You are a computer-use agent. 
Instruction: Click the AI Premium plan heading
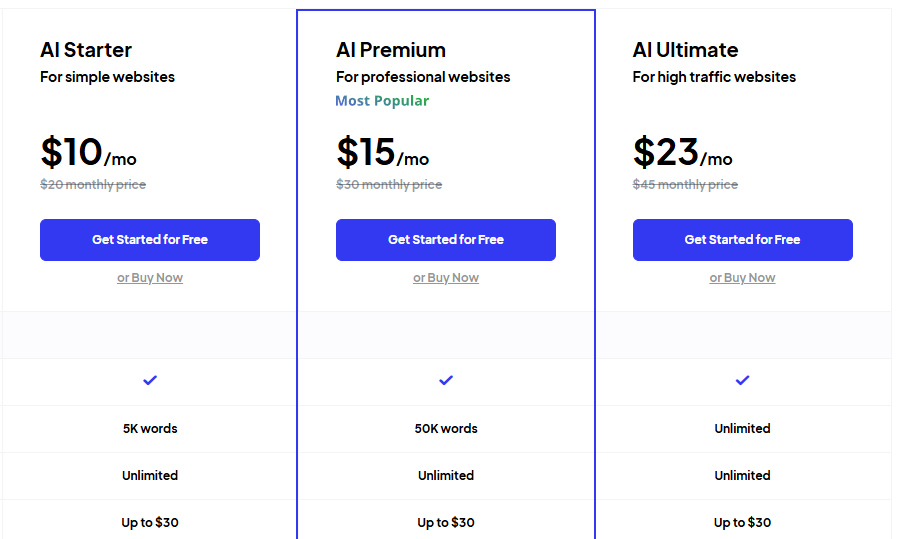click(391, 50)
